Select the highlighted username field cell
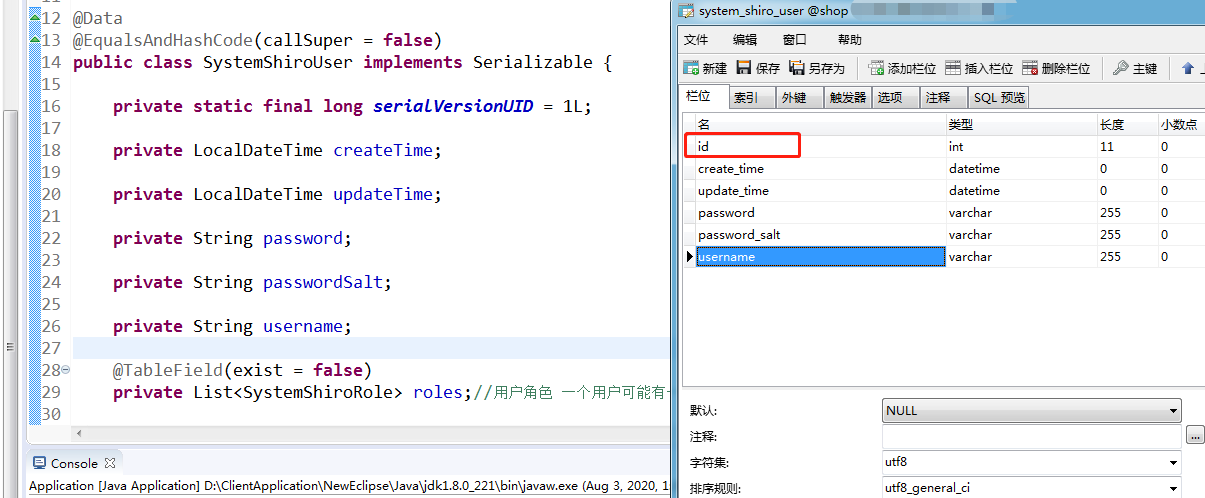This screenshot has width=1205, height=498. point(820,257)
